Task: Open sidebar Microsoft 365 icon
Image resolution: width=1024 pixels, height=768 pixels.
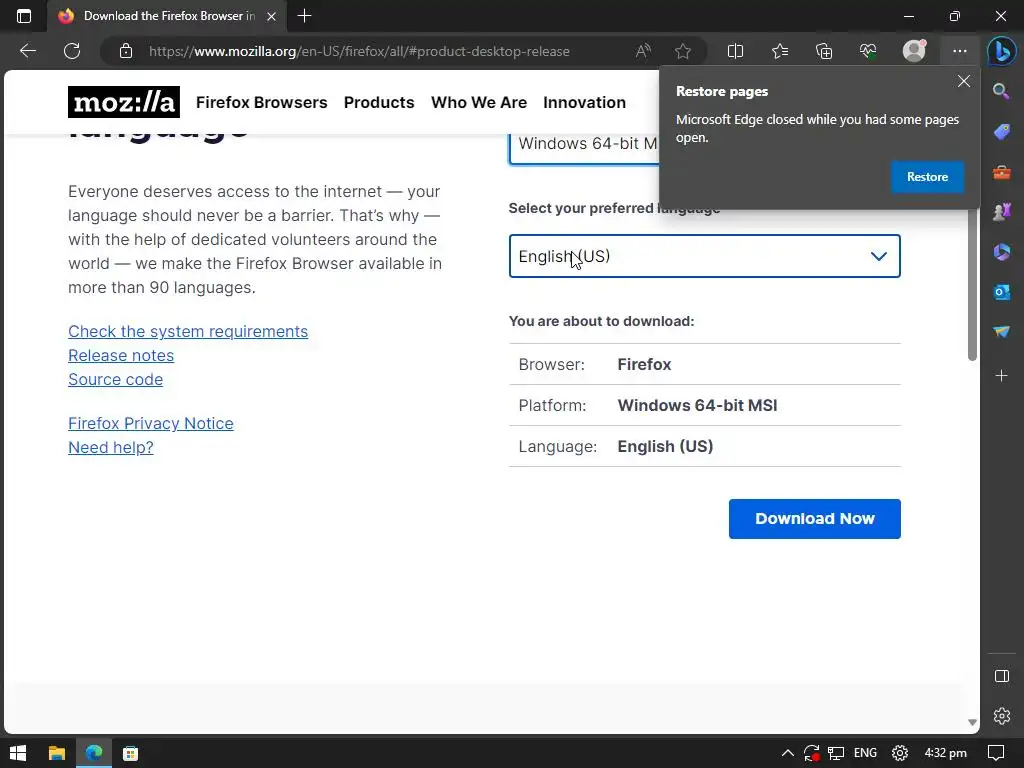Action: (x=1001, y=252)
